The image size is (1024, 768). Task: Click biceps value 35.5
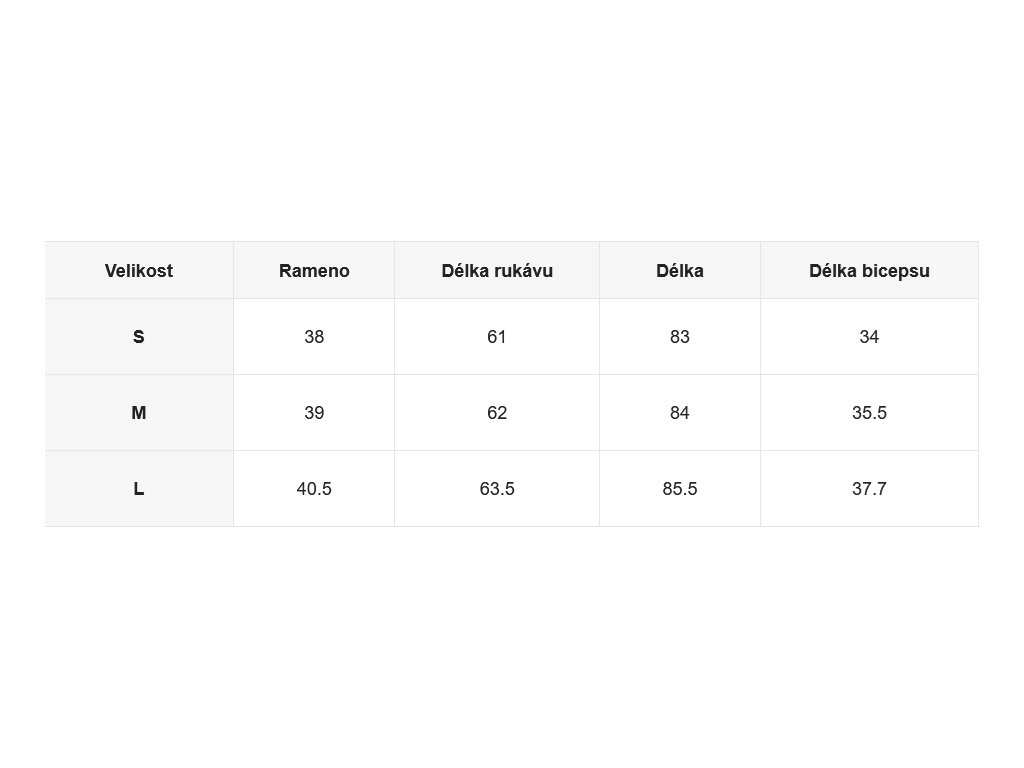(x=869, y=413)
